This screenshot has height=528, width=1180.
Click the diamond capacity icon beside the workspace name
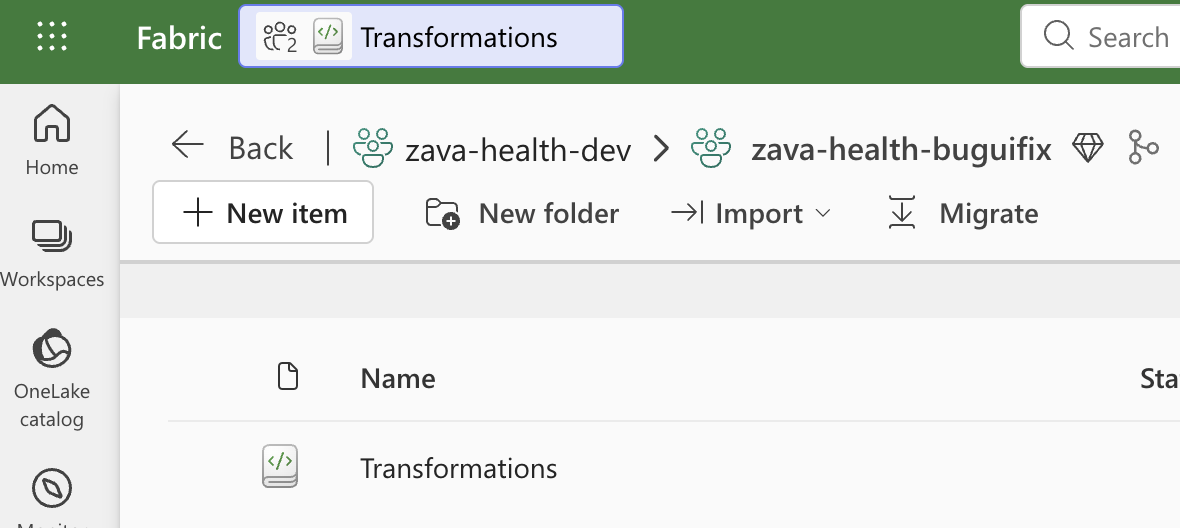tap(1087, 147)
